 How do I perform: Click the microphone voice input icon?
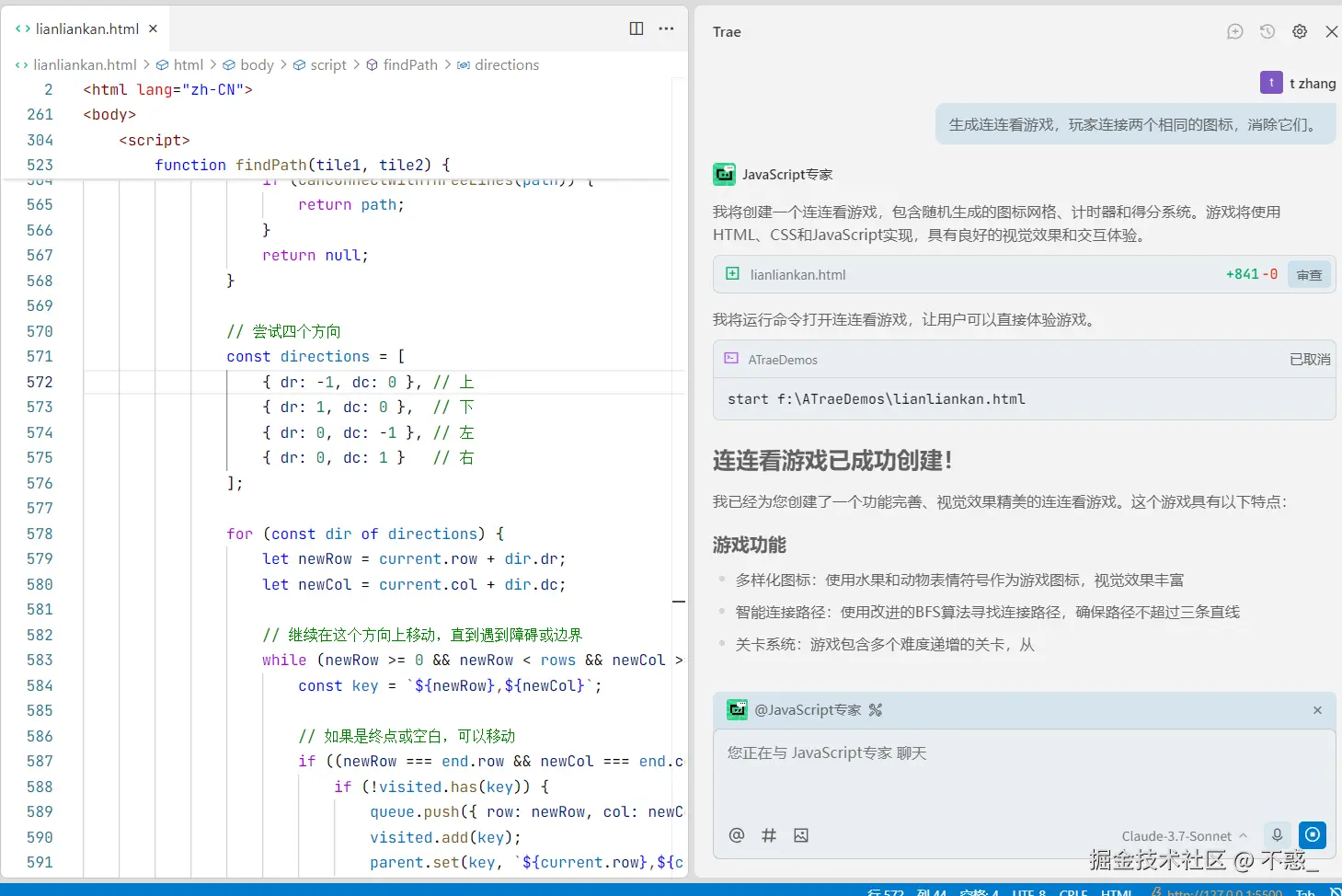pos(1277,834)
